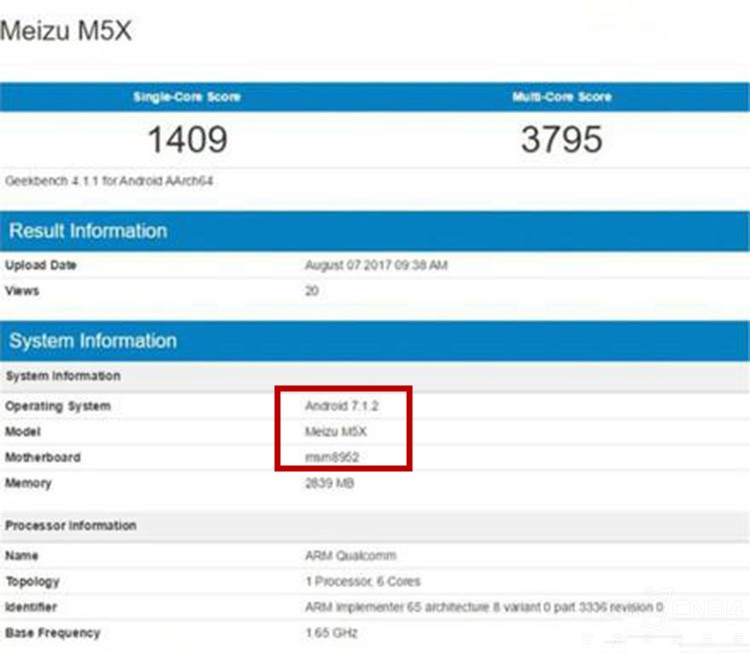750x653 pixels.
Task: Click the Processor Information subheader row
Action: 71,526
